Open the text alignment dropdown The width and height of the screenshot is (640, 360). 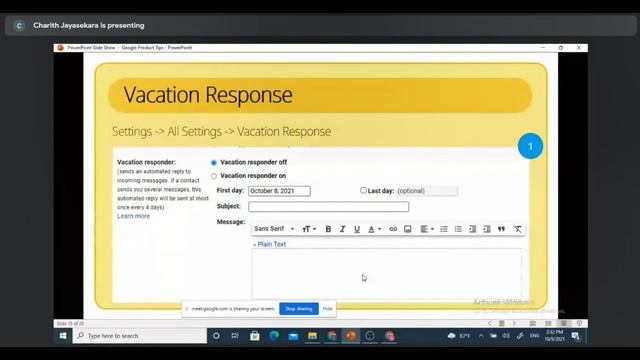tap(427, 229)
